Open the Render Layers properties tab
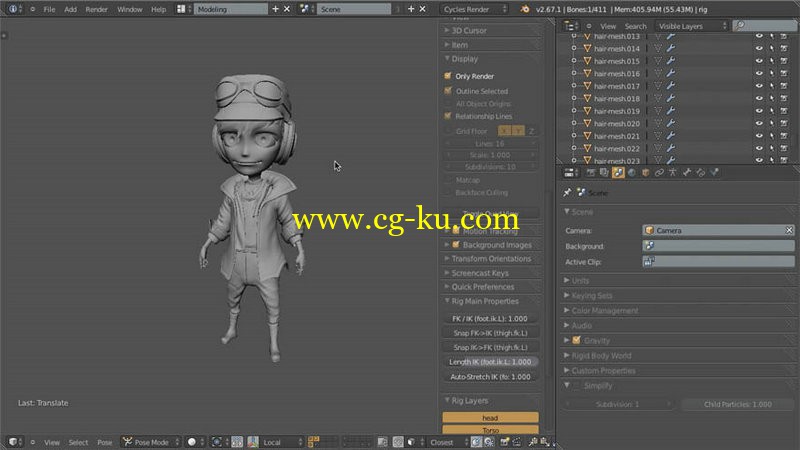 pyautogui.click(x=604, y=173)
